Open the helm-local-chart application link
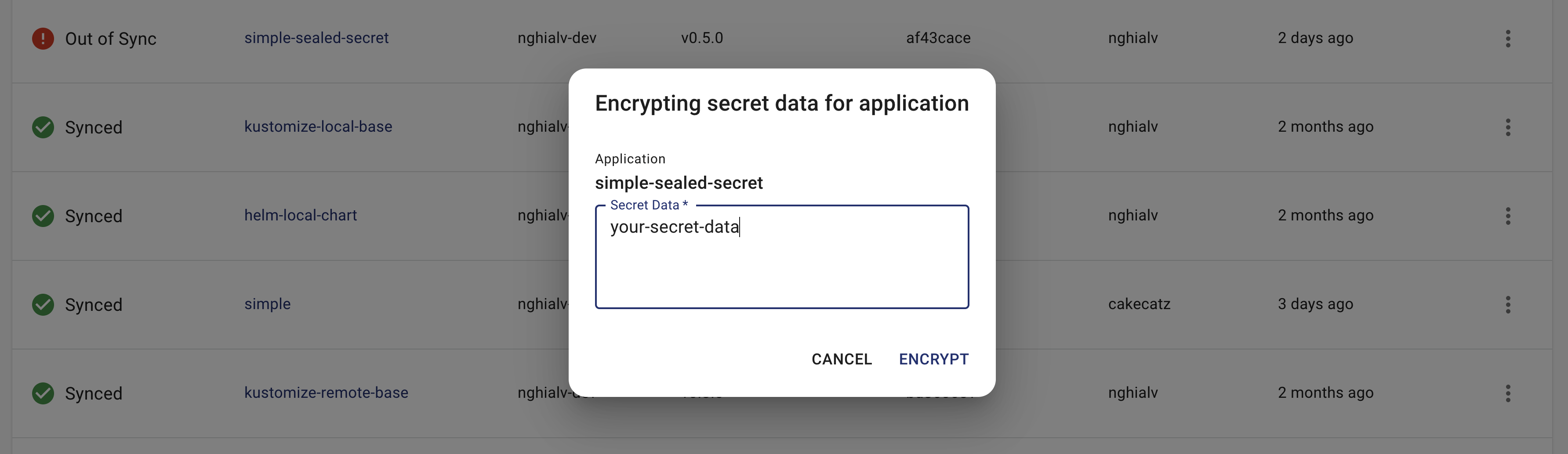The image size is (1568, 454). (x=300, y=216)
